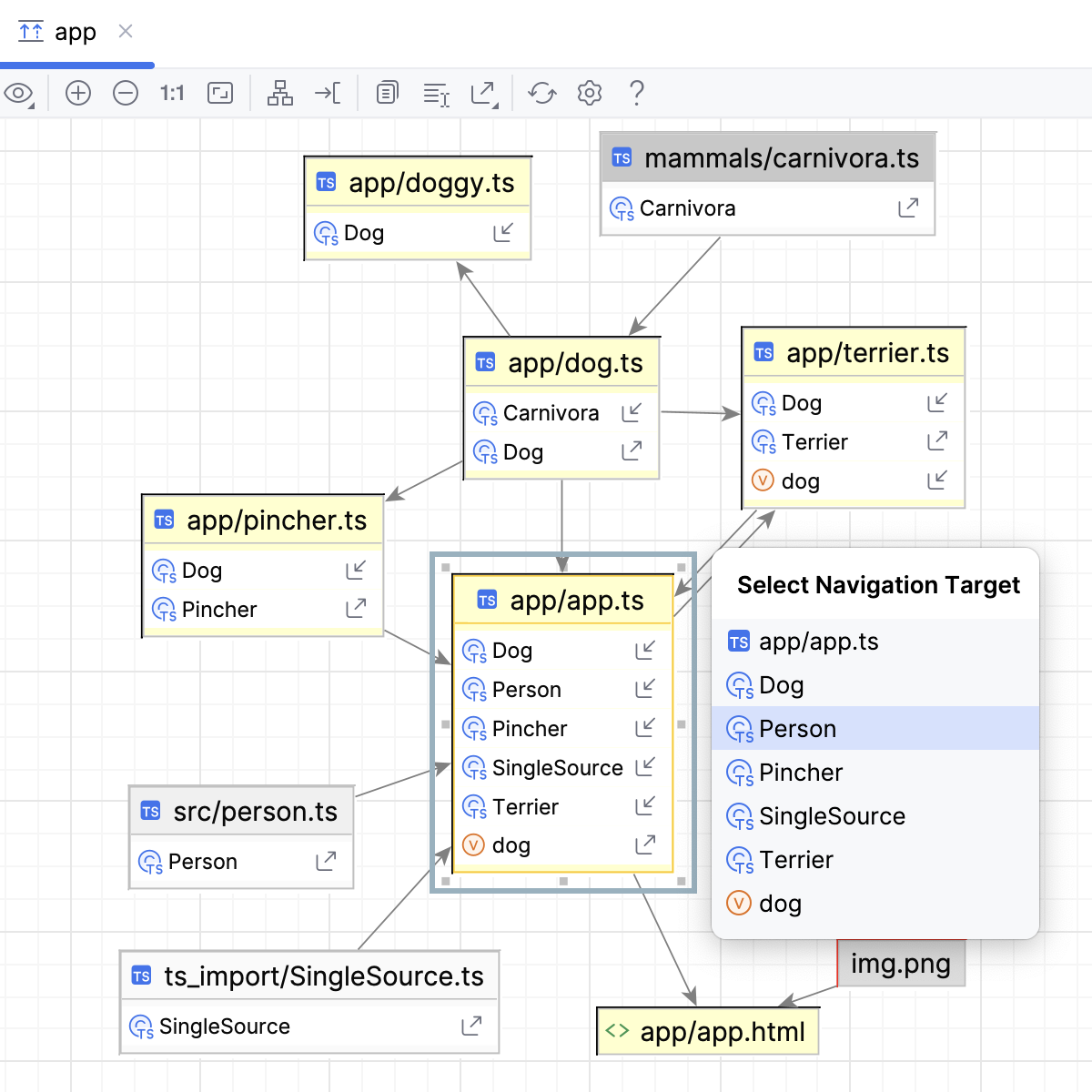
Task: Click the zoom in plus icon
Action: 78,93
